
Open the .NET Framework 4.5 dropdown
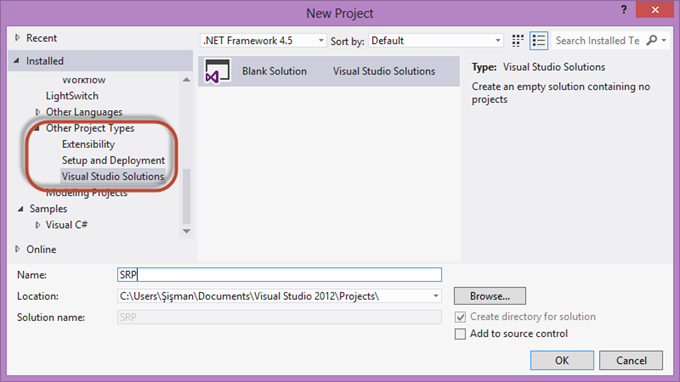coord(263,41)
